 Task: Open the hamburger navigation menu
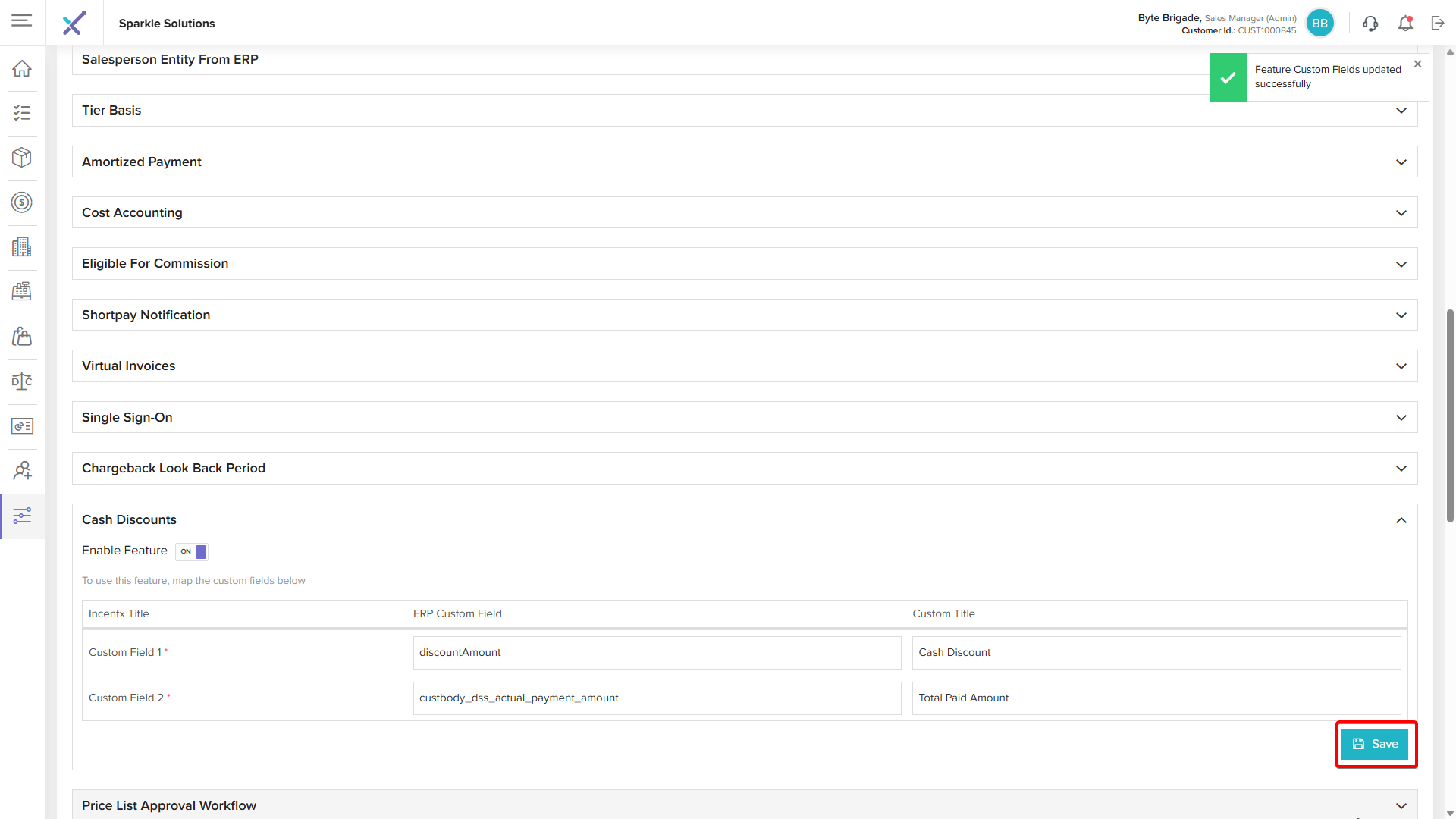22,20
